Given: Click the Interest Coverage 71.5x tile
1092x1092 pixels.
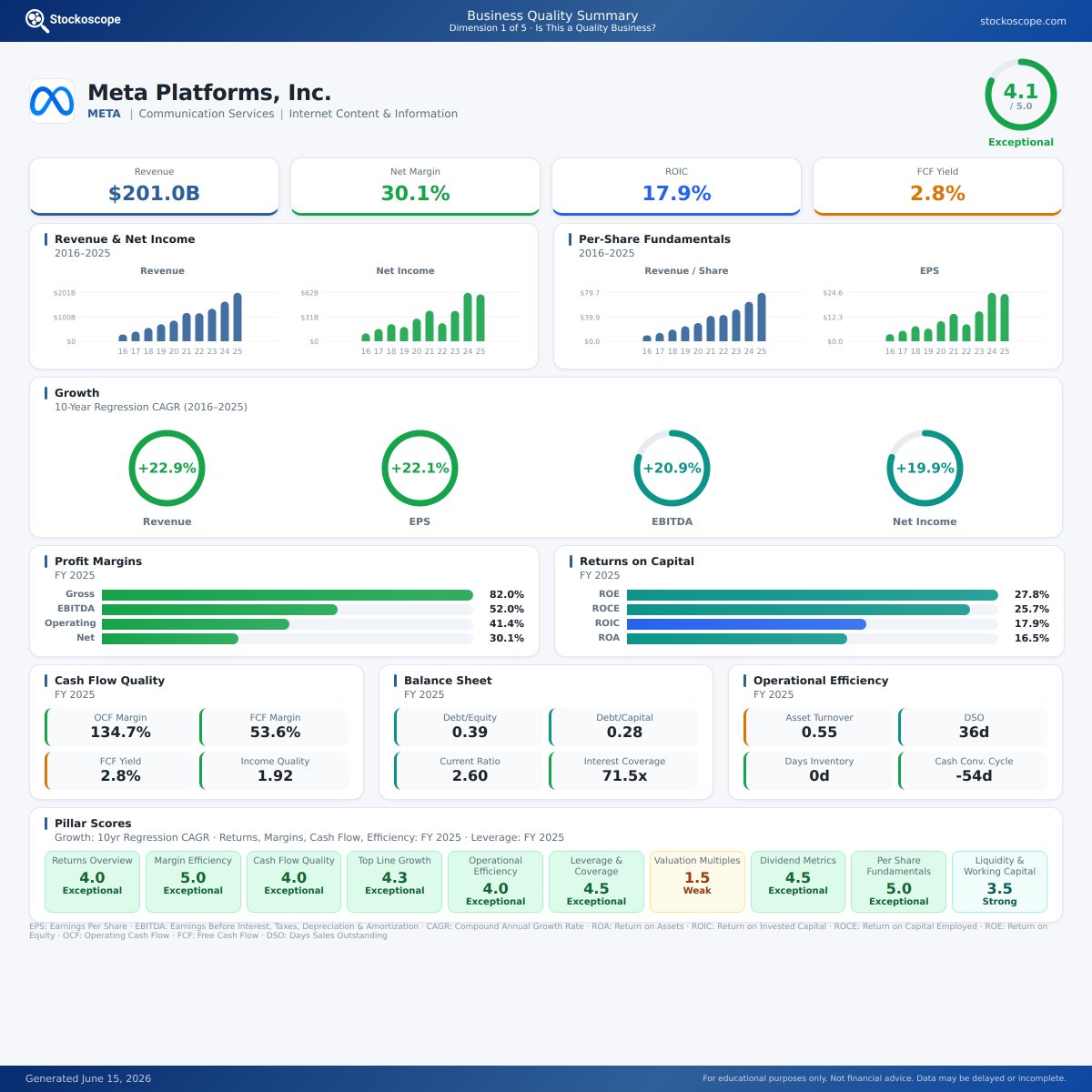Looking at the screenshot, I should coord(624,771).
